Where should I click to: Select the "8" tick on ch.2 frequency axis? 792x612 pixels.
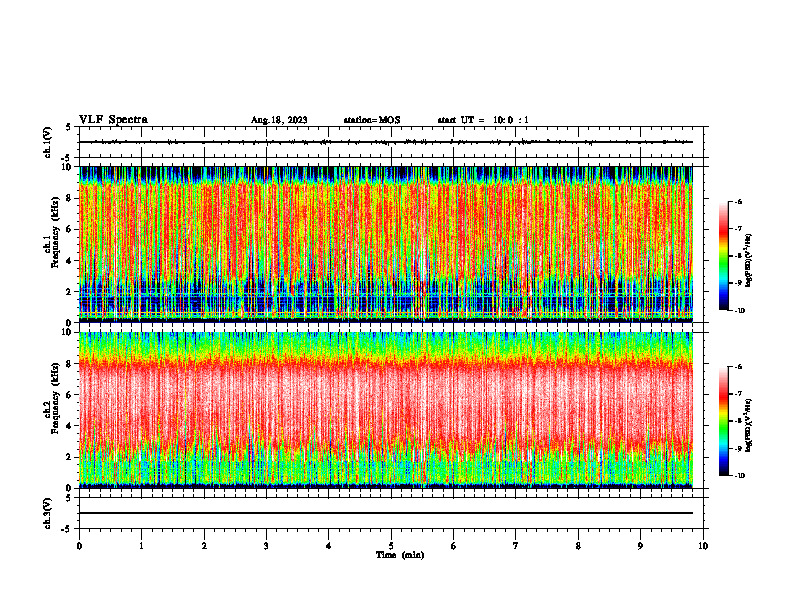click(x=69, y=364)
